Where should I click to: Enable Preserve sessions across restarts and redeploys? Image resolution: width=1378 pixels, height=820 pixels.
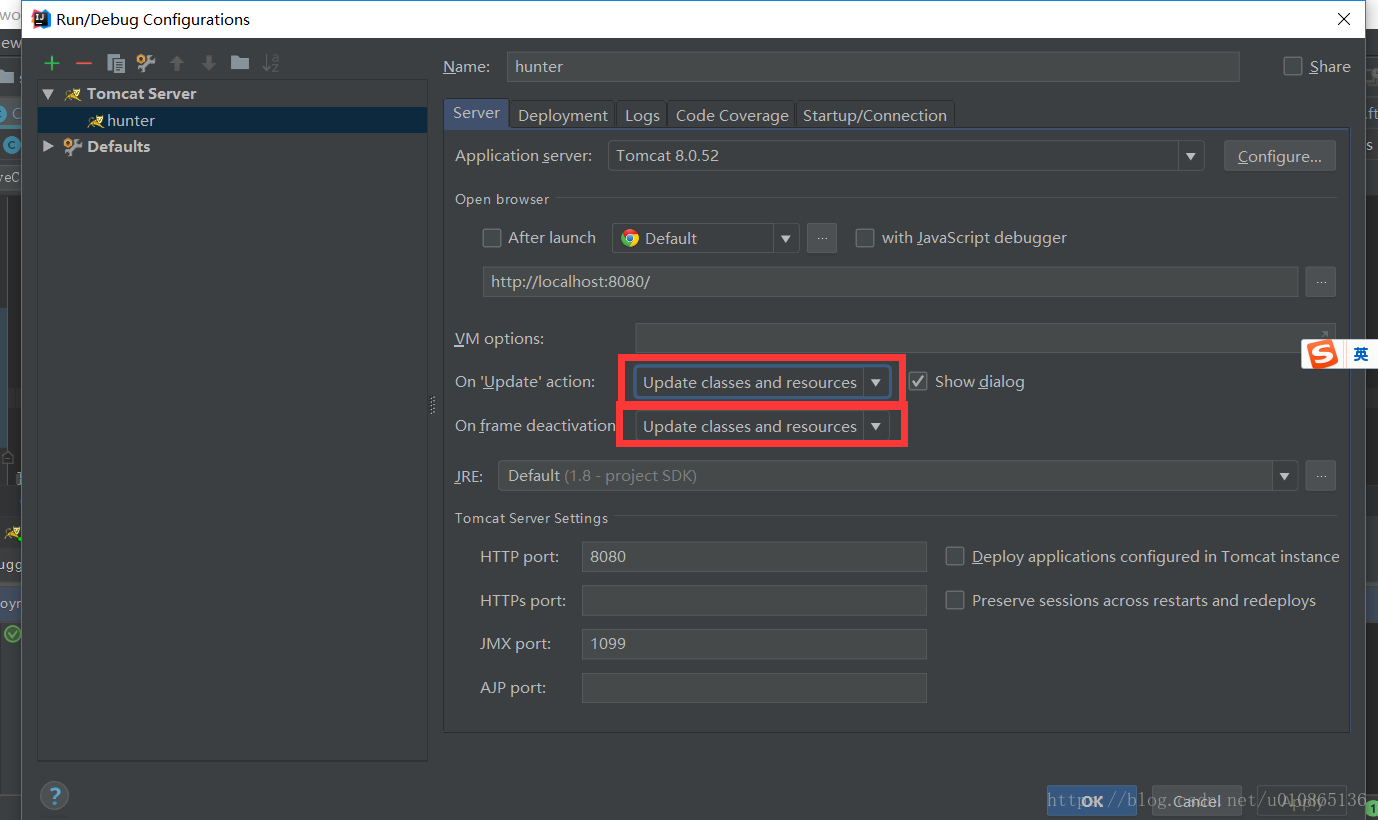click(955, 600)
